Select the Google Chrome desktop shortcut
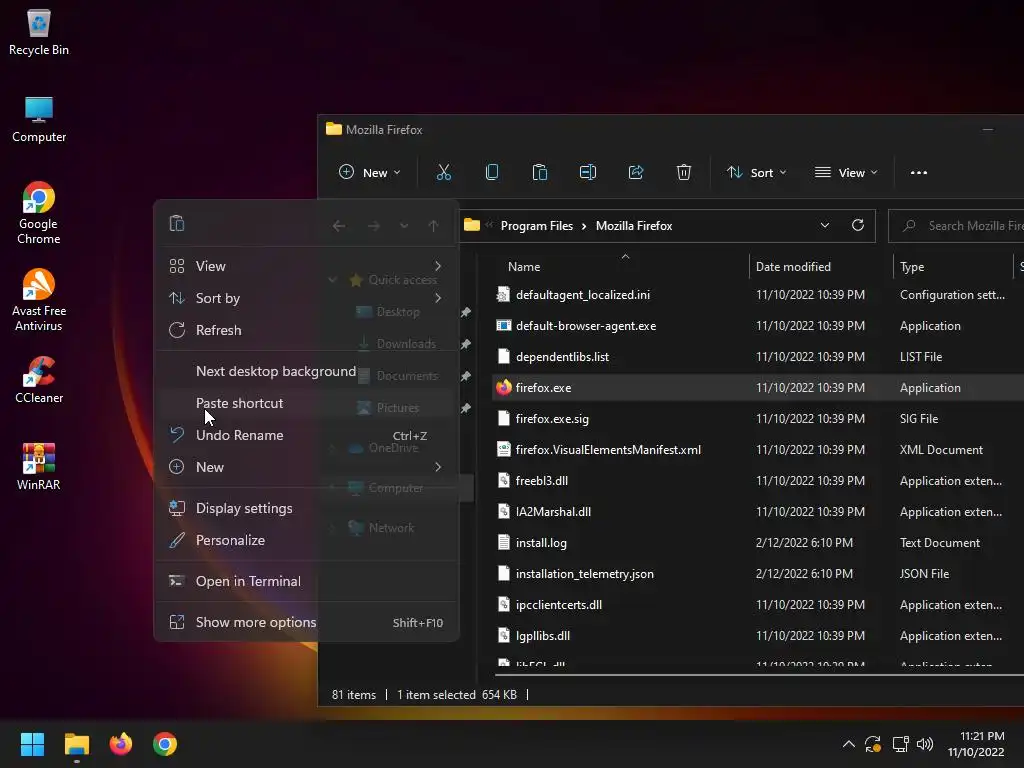 (x=39, y=214)
